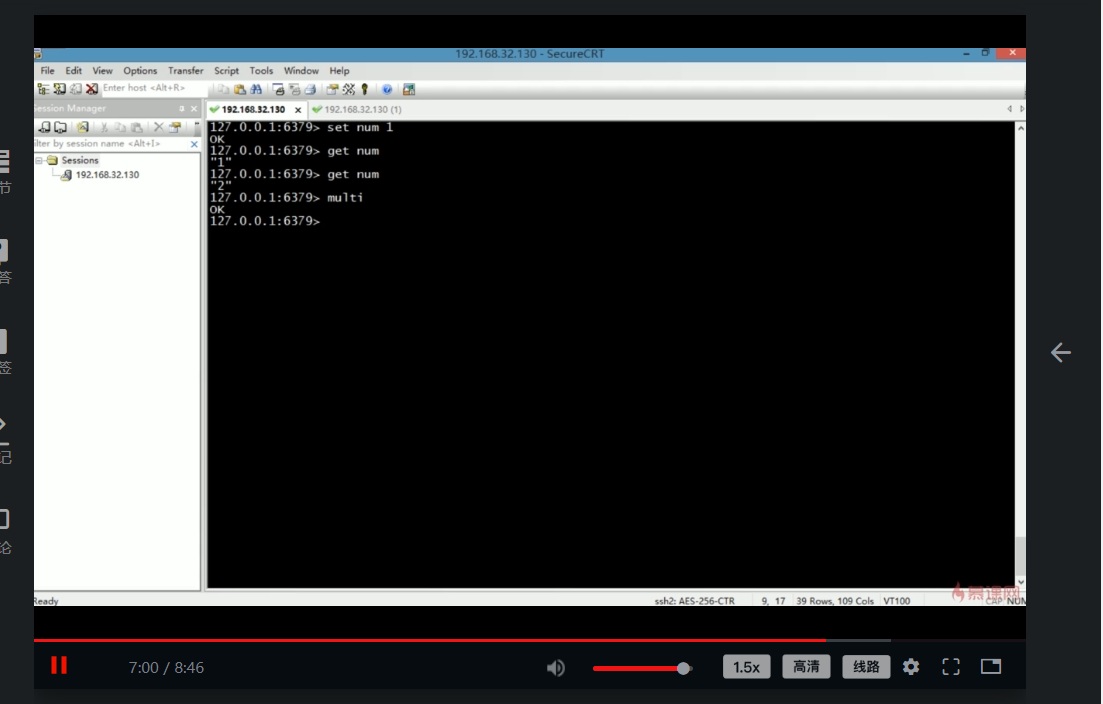Click Cut scissors icon in Session Manager
Screen dimensions: 1103x704
104,127
